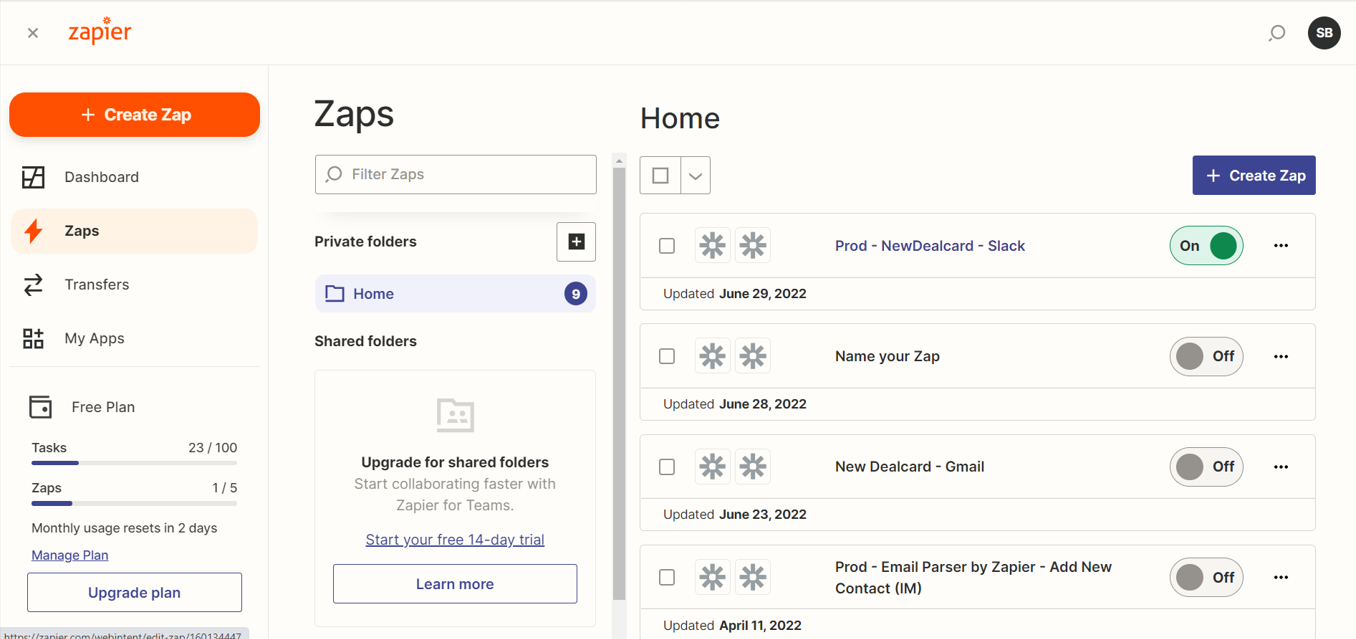The height and width of the screenshot is (639, 1356).
Task: Click the Tasks usage progress bar
Action: [134, 463]
